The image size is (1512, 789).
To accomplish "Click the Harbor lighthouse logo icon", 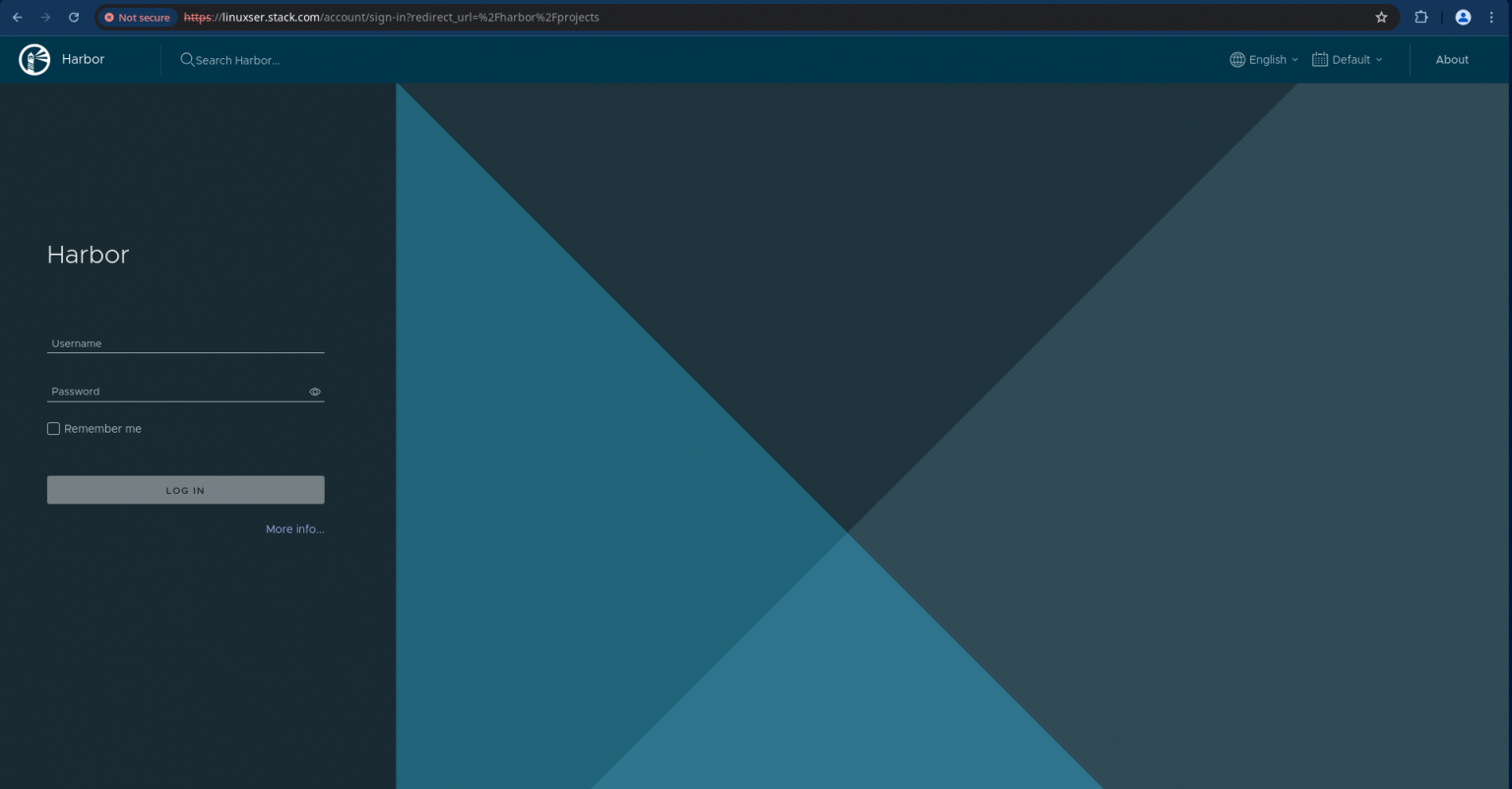I will point(34,59).
